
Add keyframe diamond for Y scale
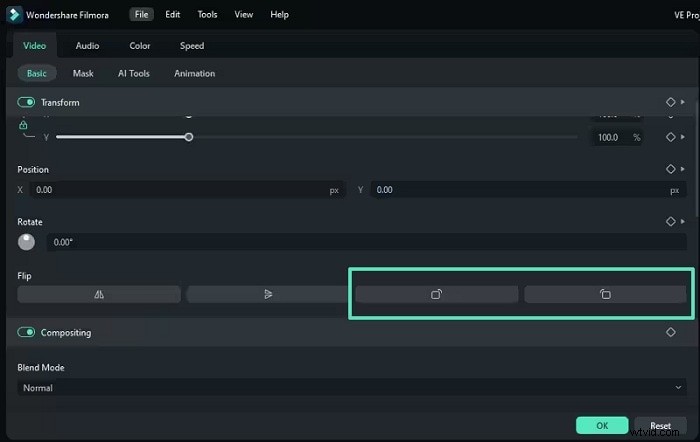coord(671,137)
